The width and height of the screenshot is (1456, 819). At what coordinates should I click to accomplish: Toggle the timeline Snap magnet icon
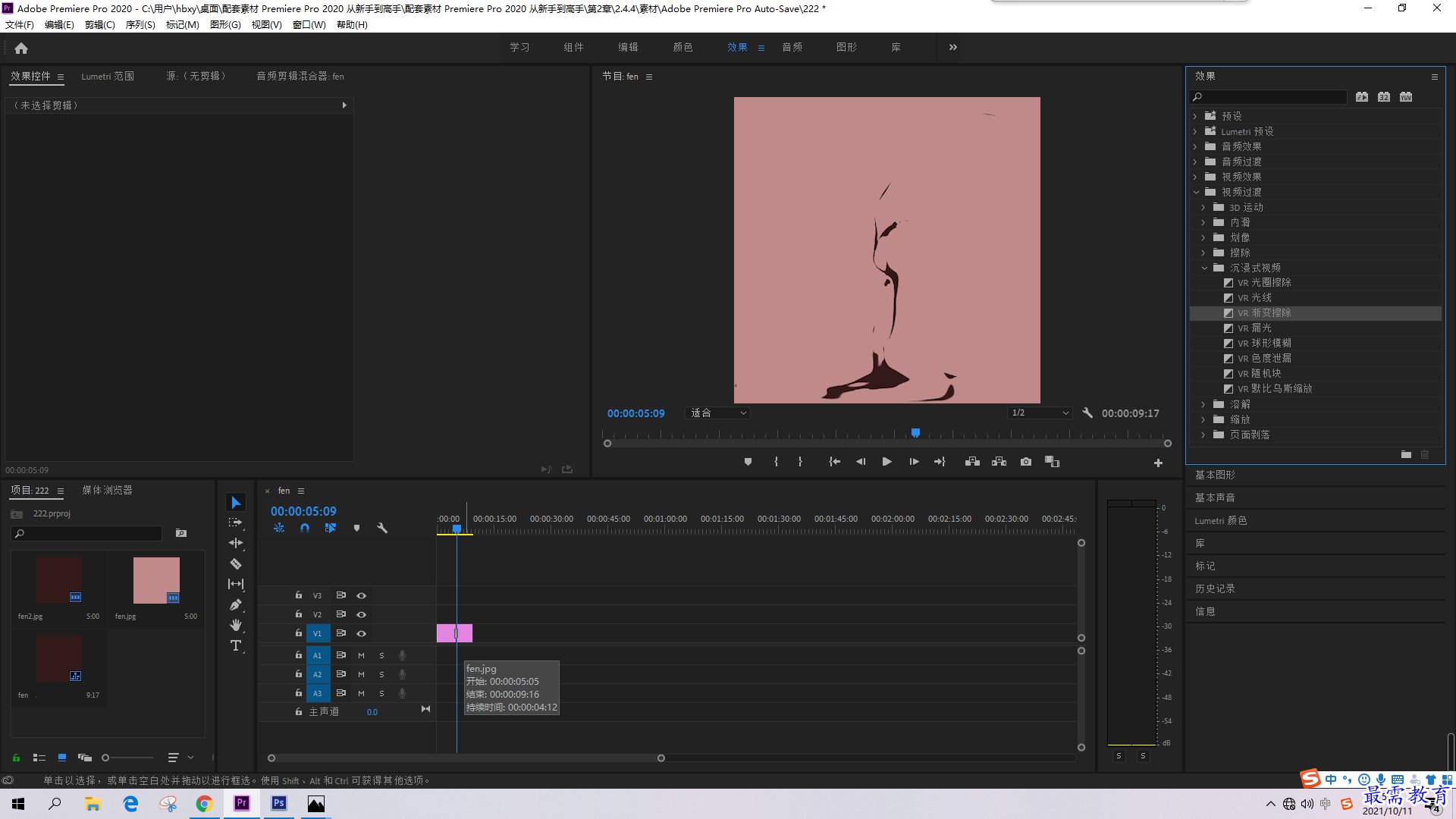305,529
